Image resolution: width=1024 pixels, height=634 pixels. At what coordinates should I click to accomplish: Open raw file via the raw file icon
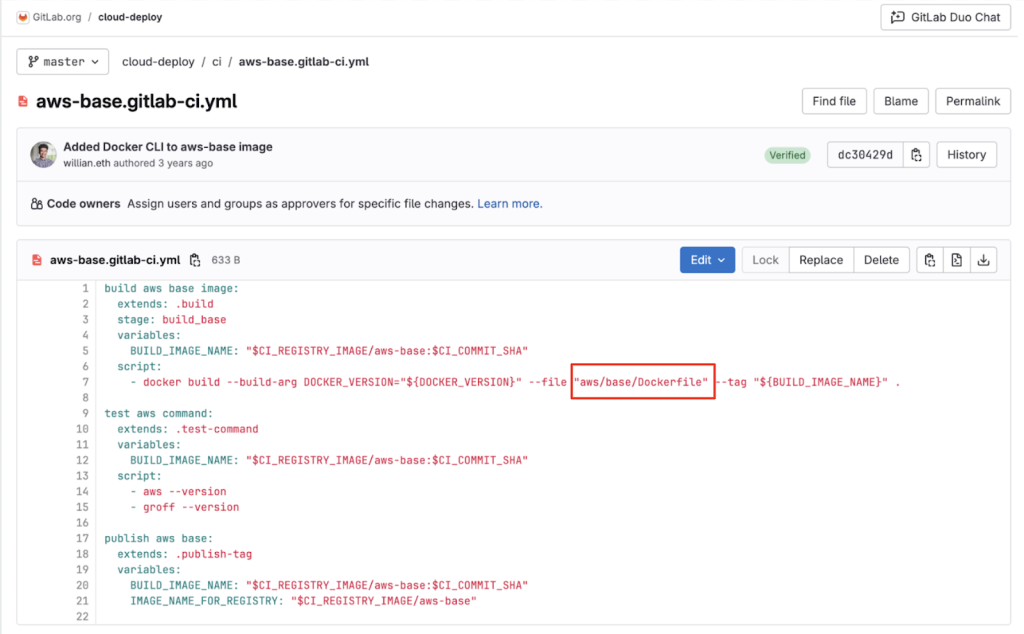pyautogui.click(x=956, y=259)
